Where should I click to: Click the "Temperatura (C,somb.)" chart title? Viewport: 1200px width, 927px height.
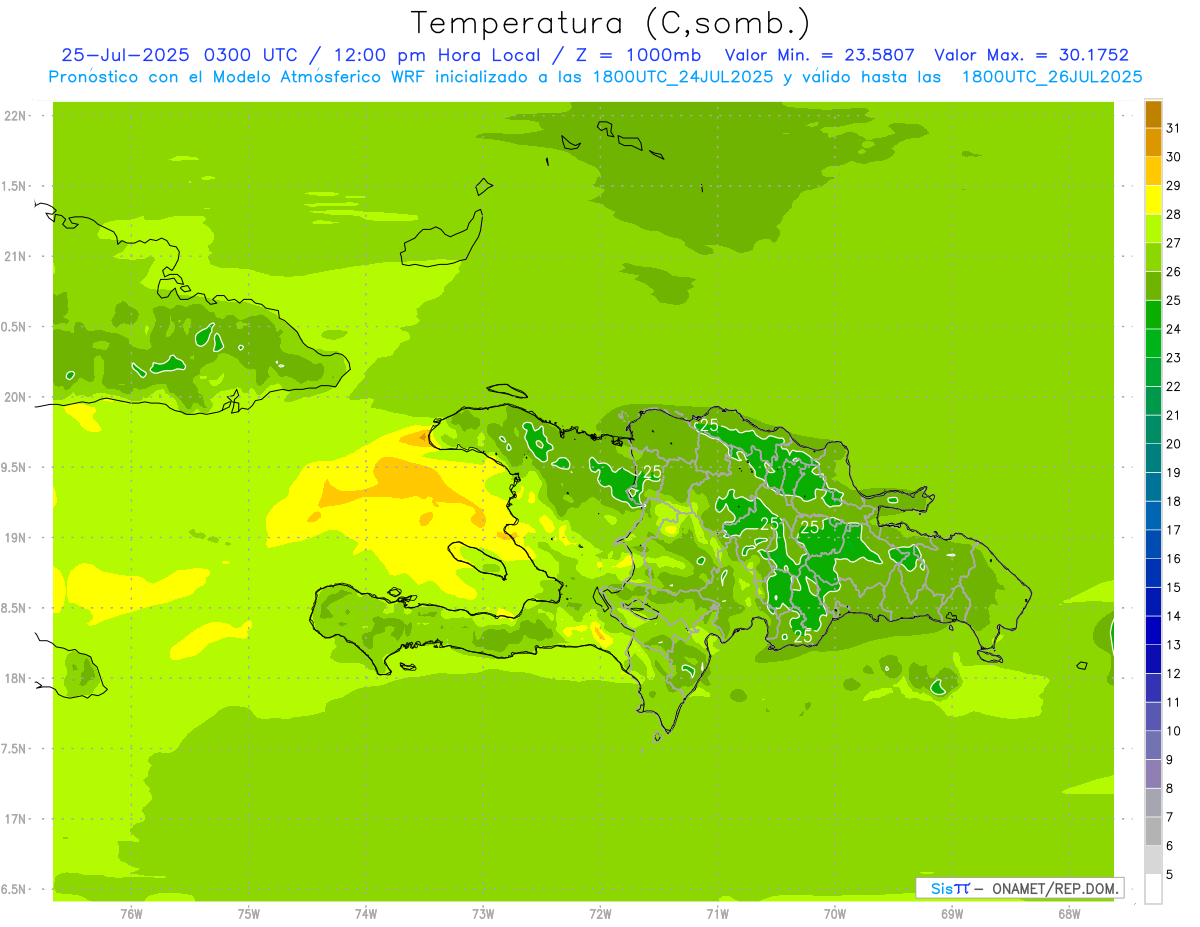tap(610, 23)
